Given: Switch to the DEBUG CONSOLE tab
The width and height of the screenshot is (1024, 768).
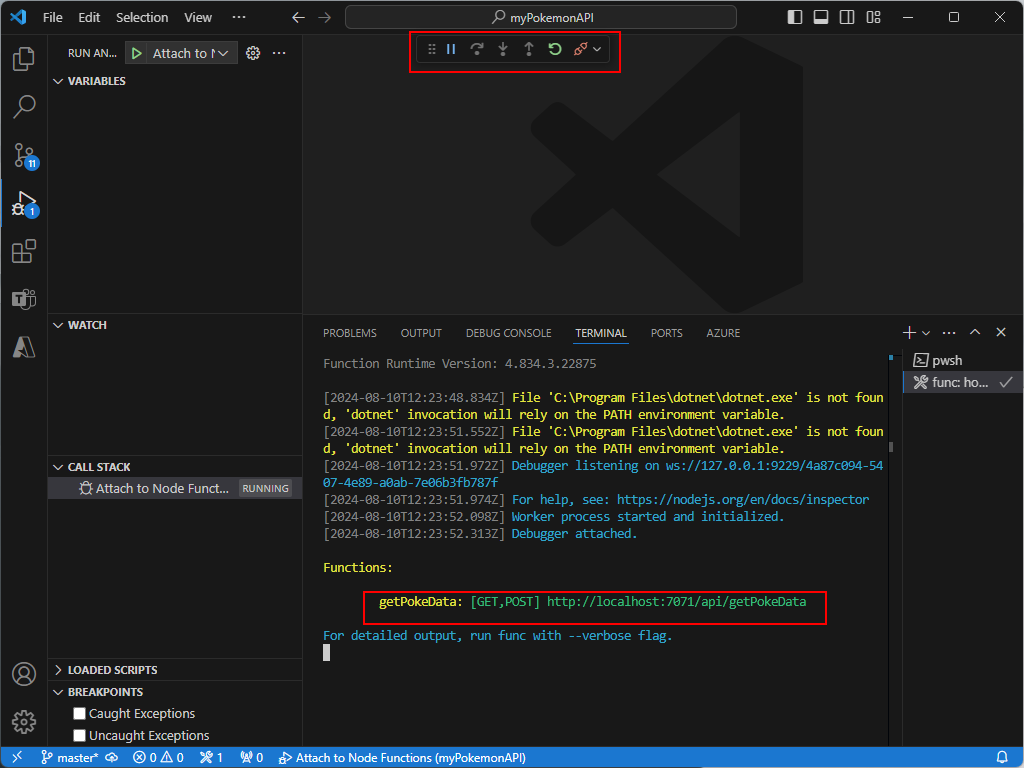Looking at the screenshot, I should tap(509, 333).
